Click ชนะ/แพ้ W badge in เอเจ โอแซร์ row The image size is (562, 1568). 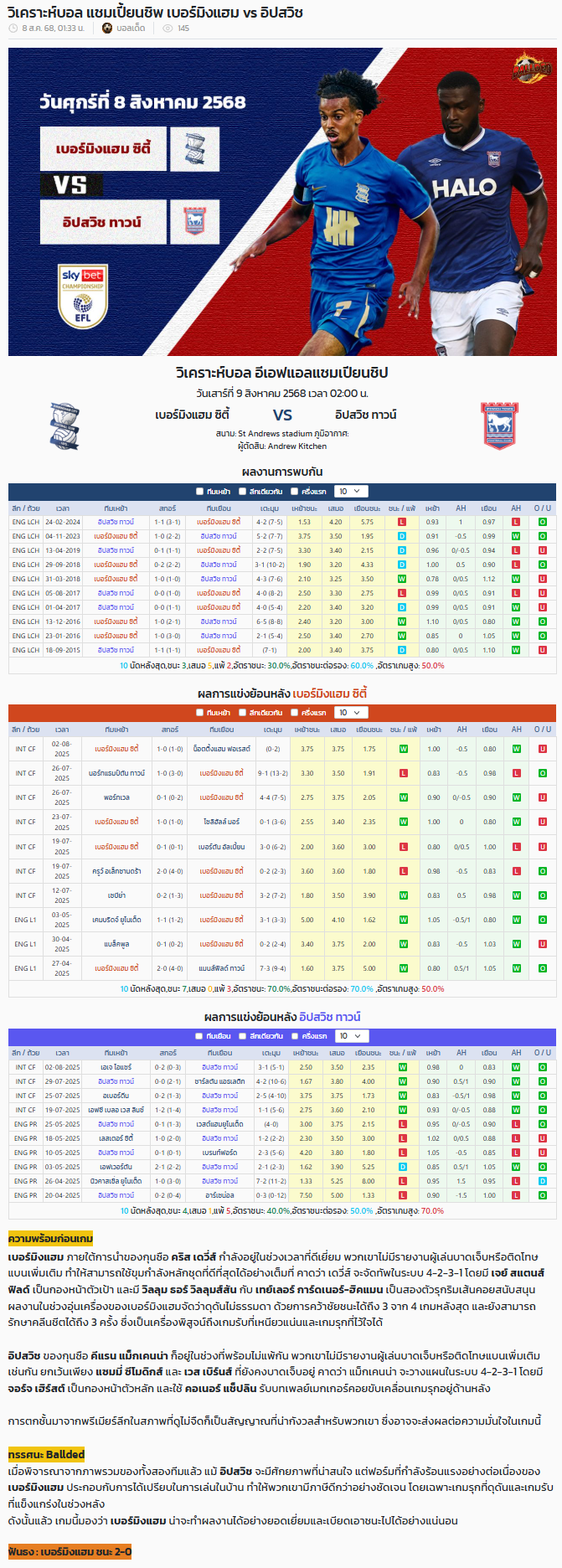point(403,1067)
